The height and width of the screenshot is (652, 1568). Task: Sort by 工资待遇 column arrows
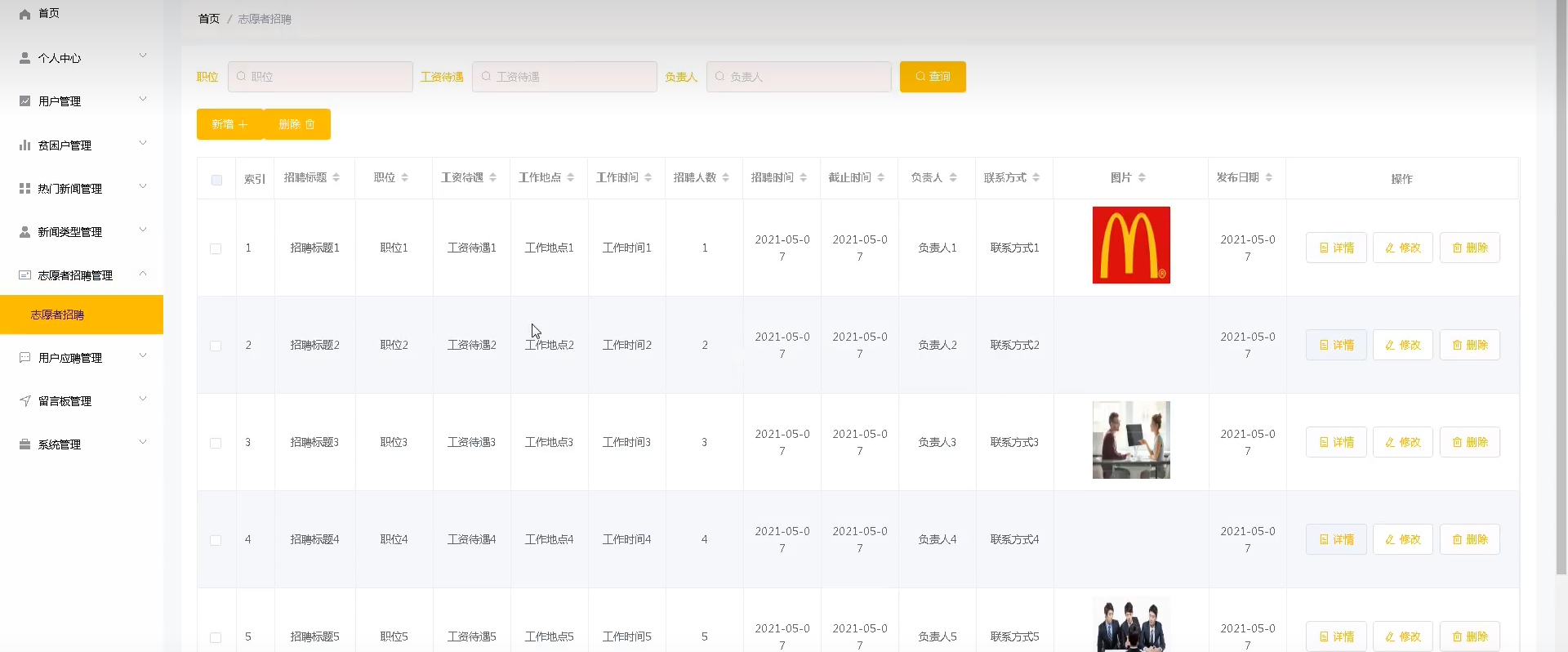(x=493, y=177)
